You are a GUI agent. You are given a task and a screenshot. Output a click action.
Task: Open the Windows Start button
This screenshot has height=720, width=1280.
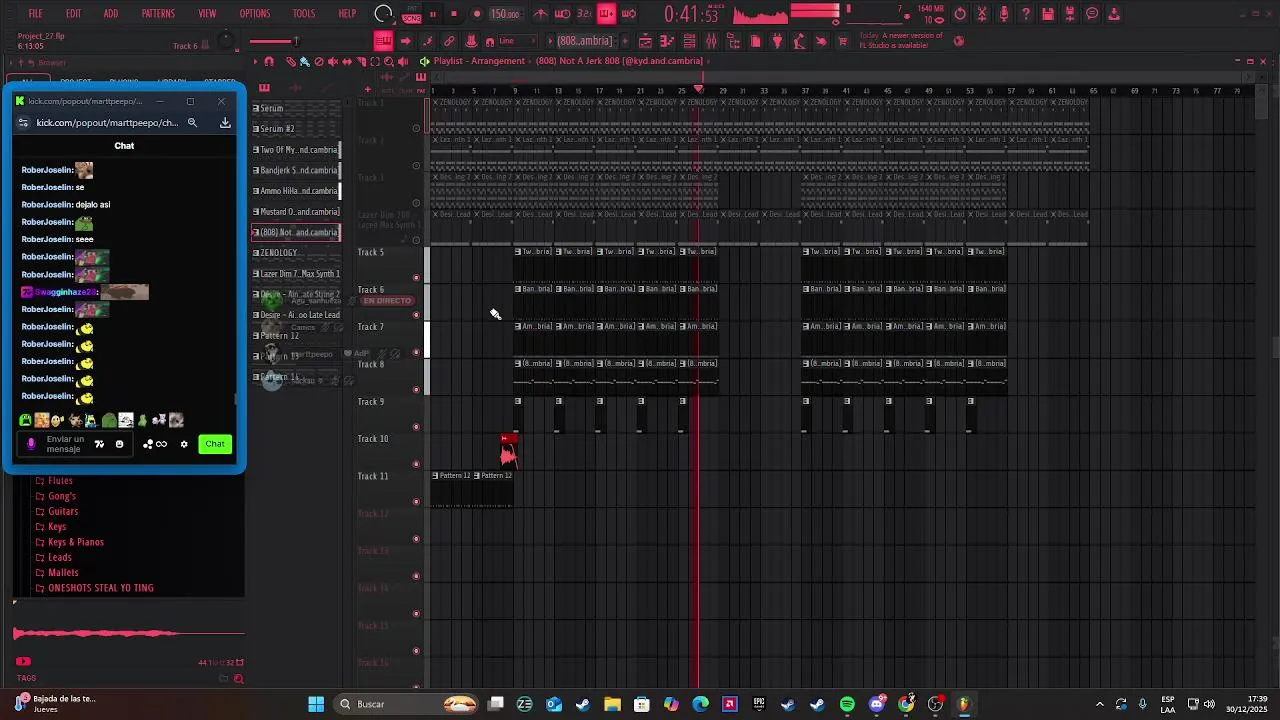316,704
